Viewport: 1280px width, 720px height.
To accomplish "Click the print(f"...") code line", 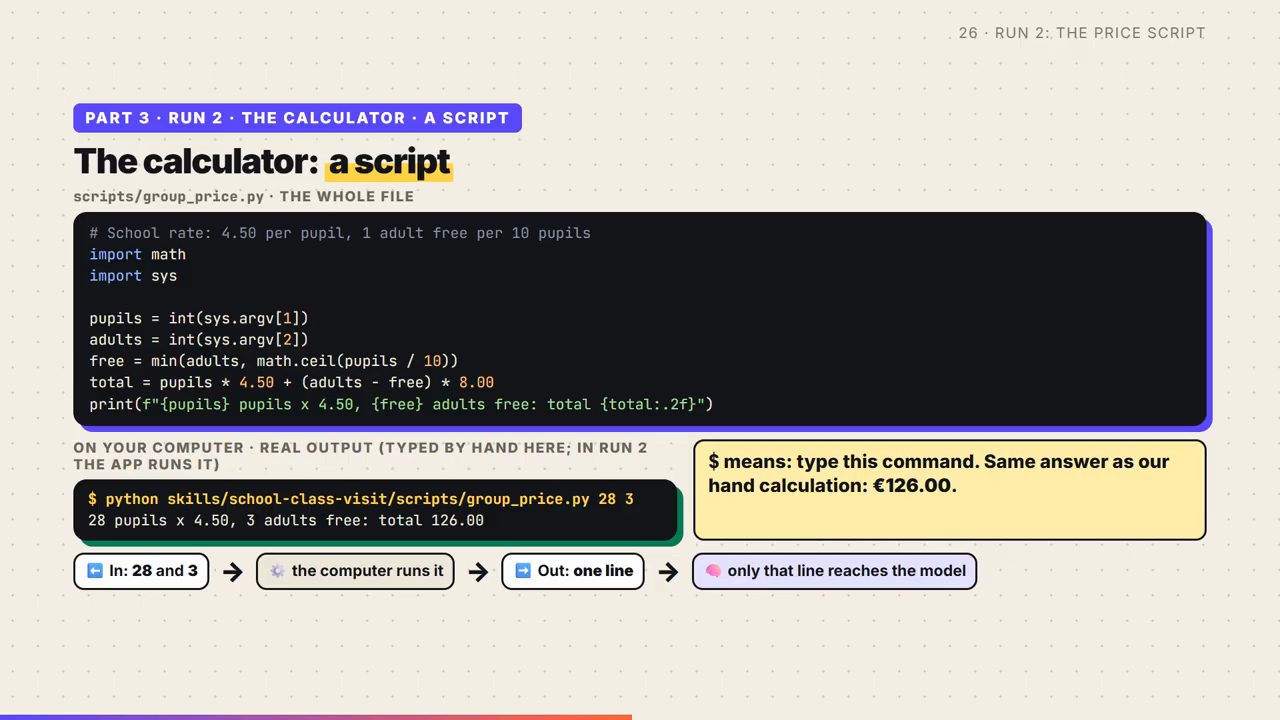I will (x=401, y=404).
